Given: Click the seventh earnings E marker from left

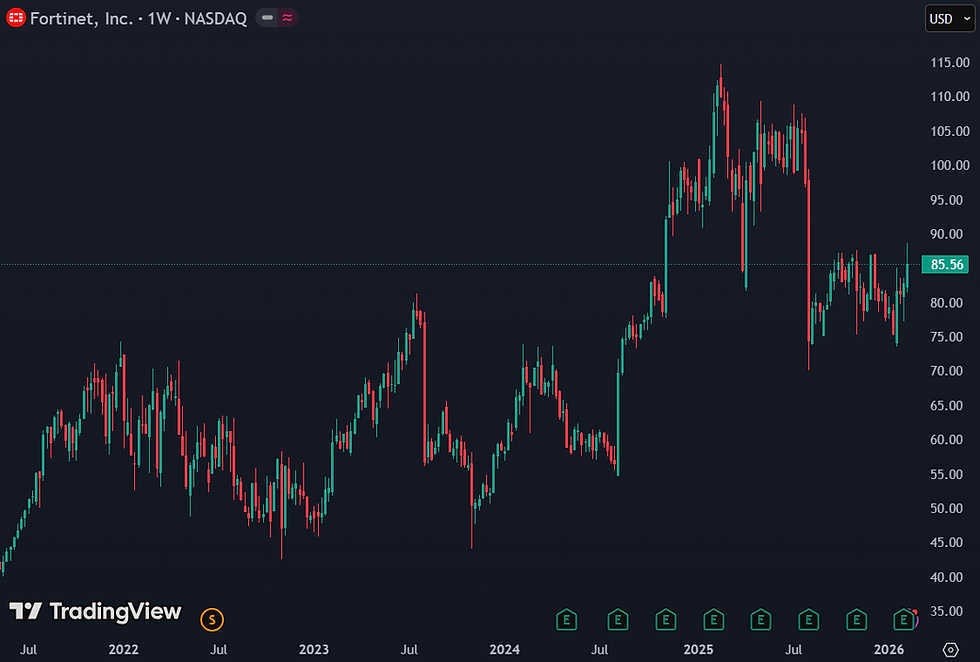Looking at the screenshot, I should pyautogui.click(x=856, y=619).
